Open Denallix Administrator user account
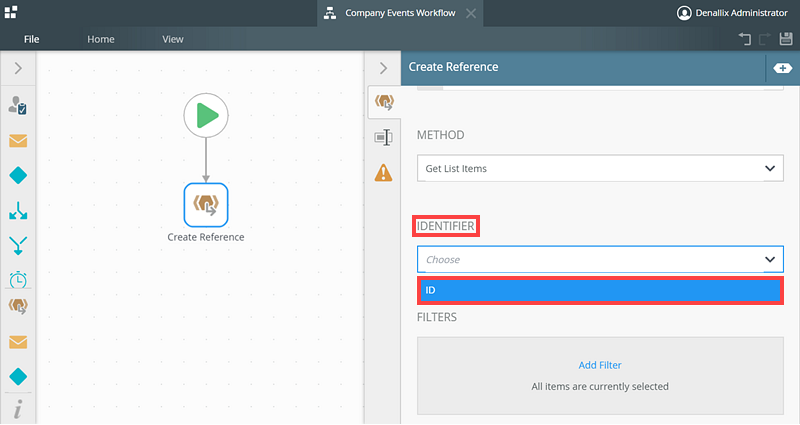This screenshot has height=425, width=800. pos(732,13)
